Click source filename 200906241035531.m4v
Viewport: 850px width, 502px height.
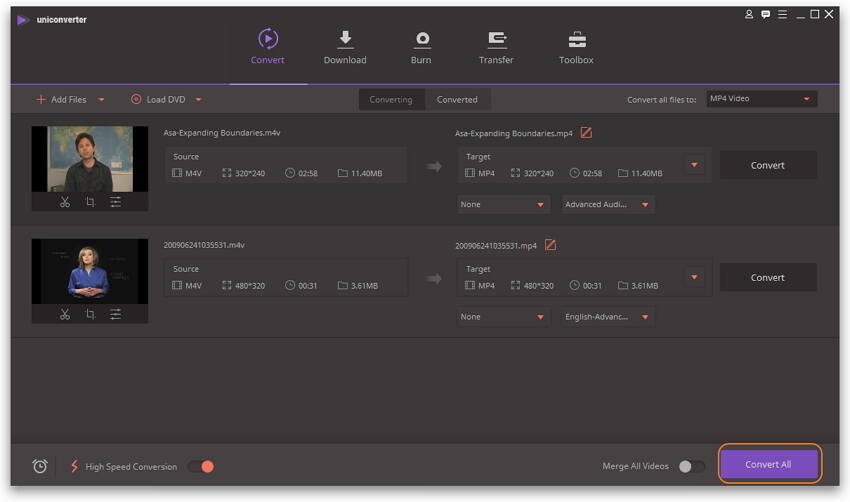[204, 245]
